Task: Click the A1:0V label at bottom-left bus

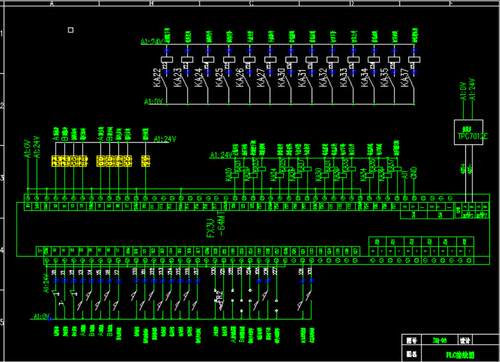Action: [42, 316]
